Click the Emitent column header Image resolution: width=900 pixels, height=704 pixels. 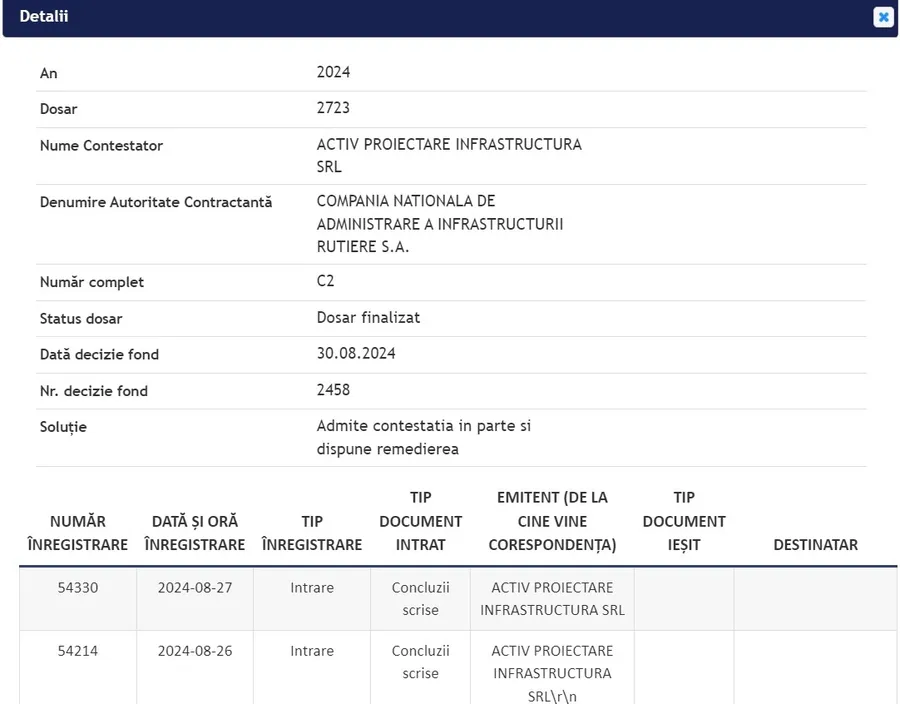552,521
